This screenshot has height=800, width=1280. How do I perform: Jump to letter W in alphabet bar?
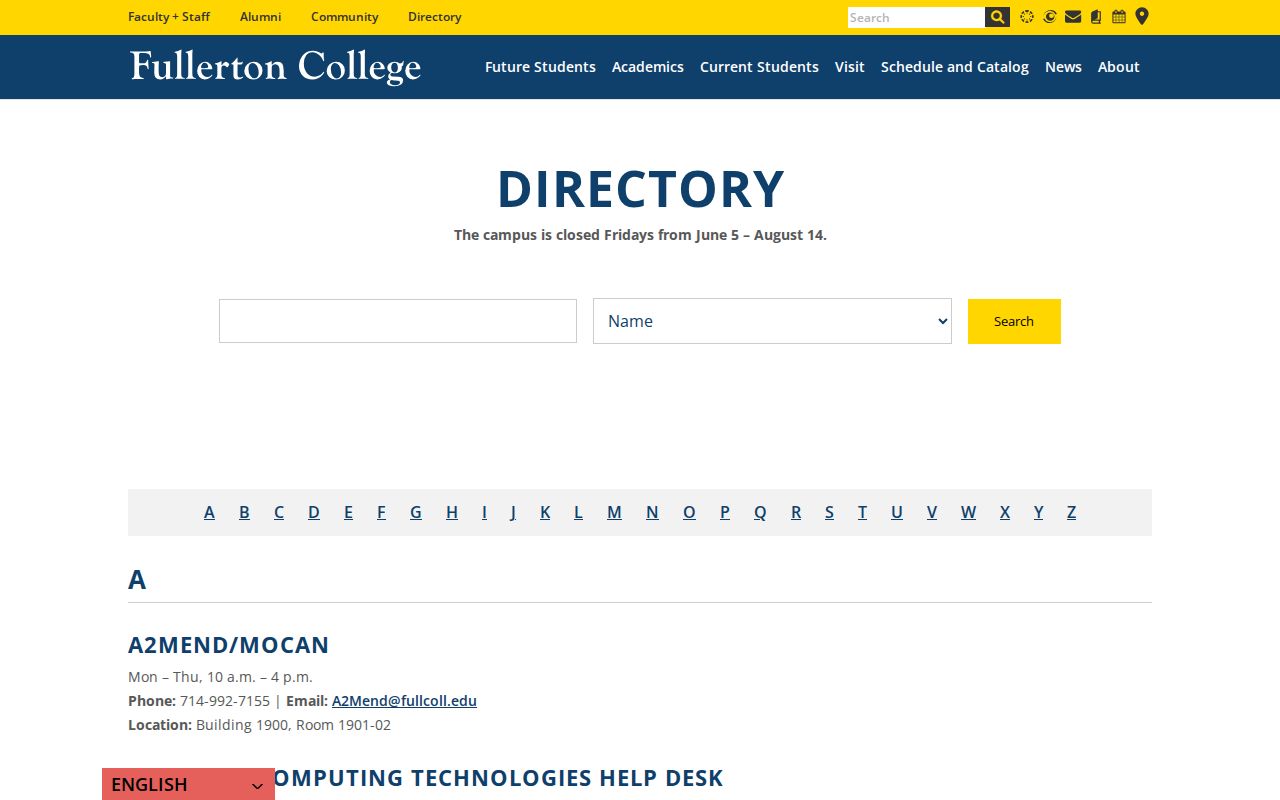(968, 512)
